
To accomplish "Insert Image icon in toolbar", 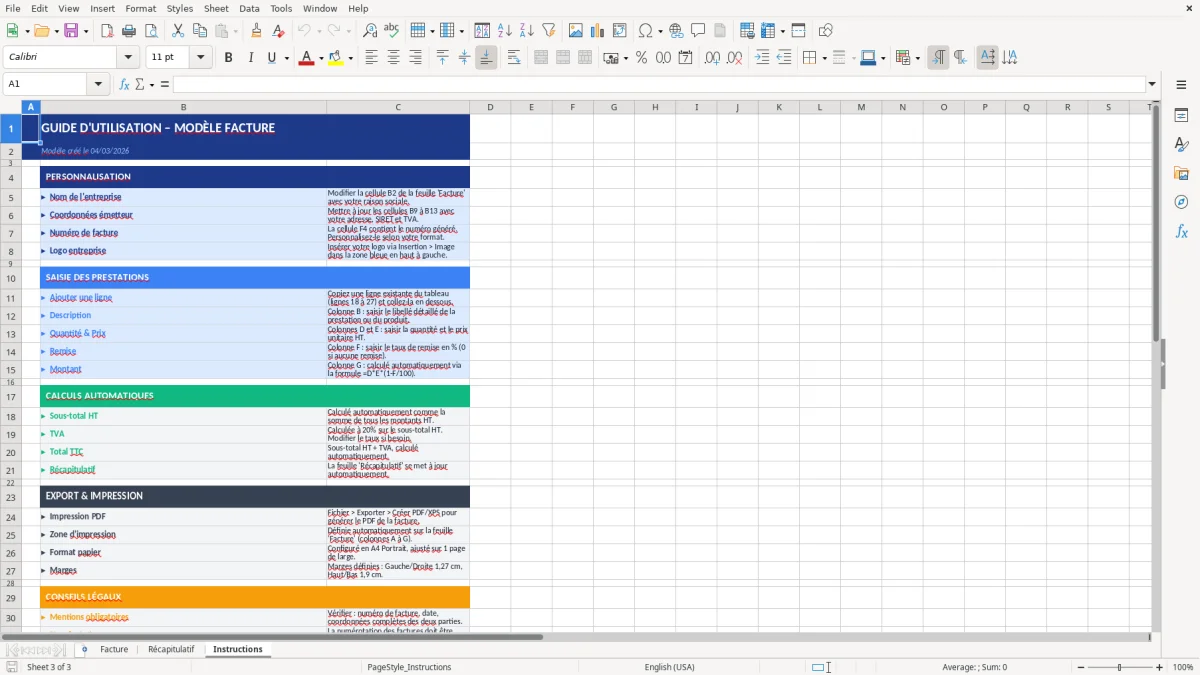I will pos(576,31).
